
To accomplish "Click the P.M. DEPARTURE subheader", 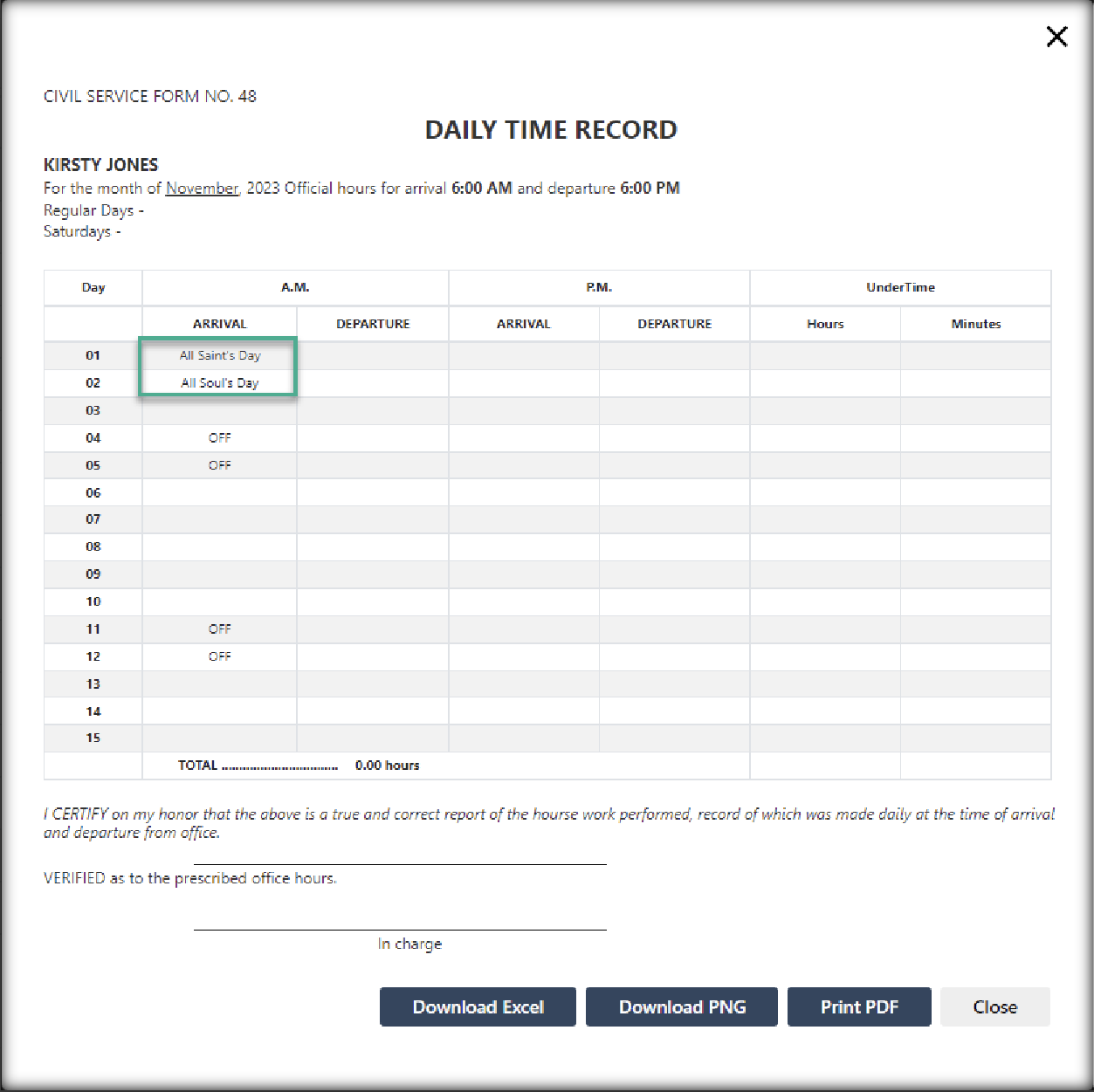I will (674, 324).
